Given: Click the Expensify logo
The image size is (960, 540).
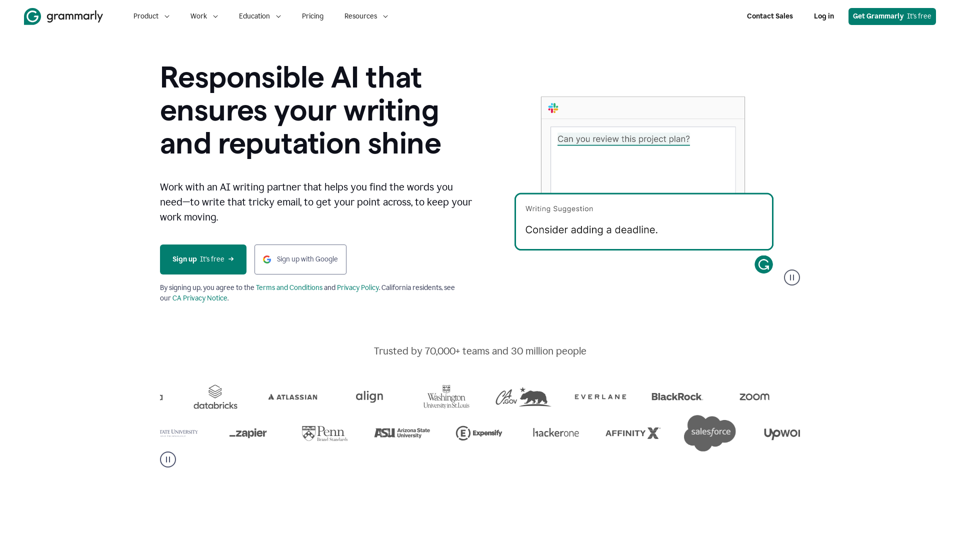Looking at the screenshot, I should [x=479, y=433].
